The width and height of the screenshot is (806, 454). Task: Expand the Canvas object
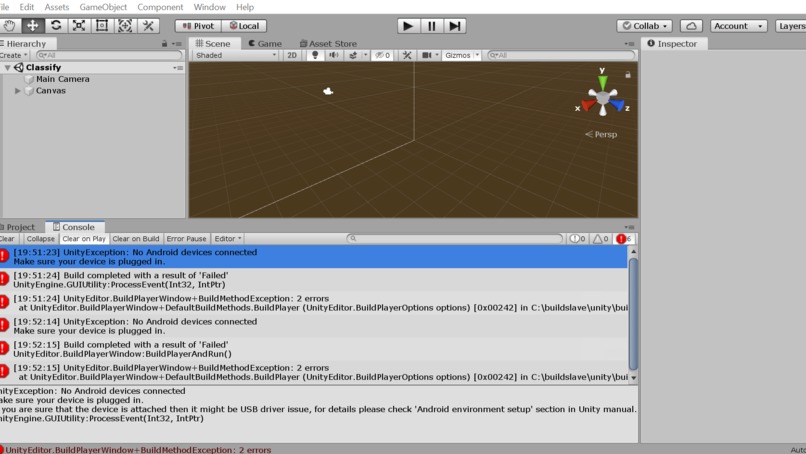point(17,90)
